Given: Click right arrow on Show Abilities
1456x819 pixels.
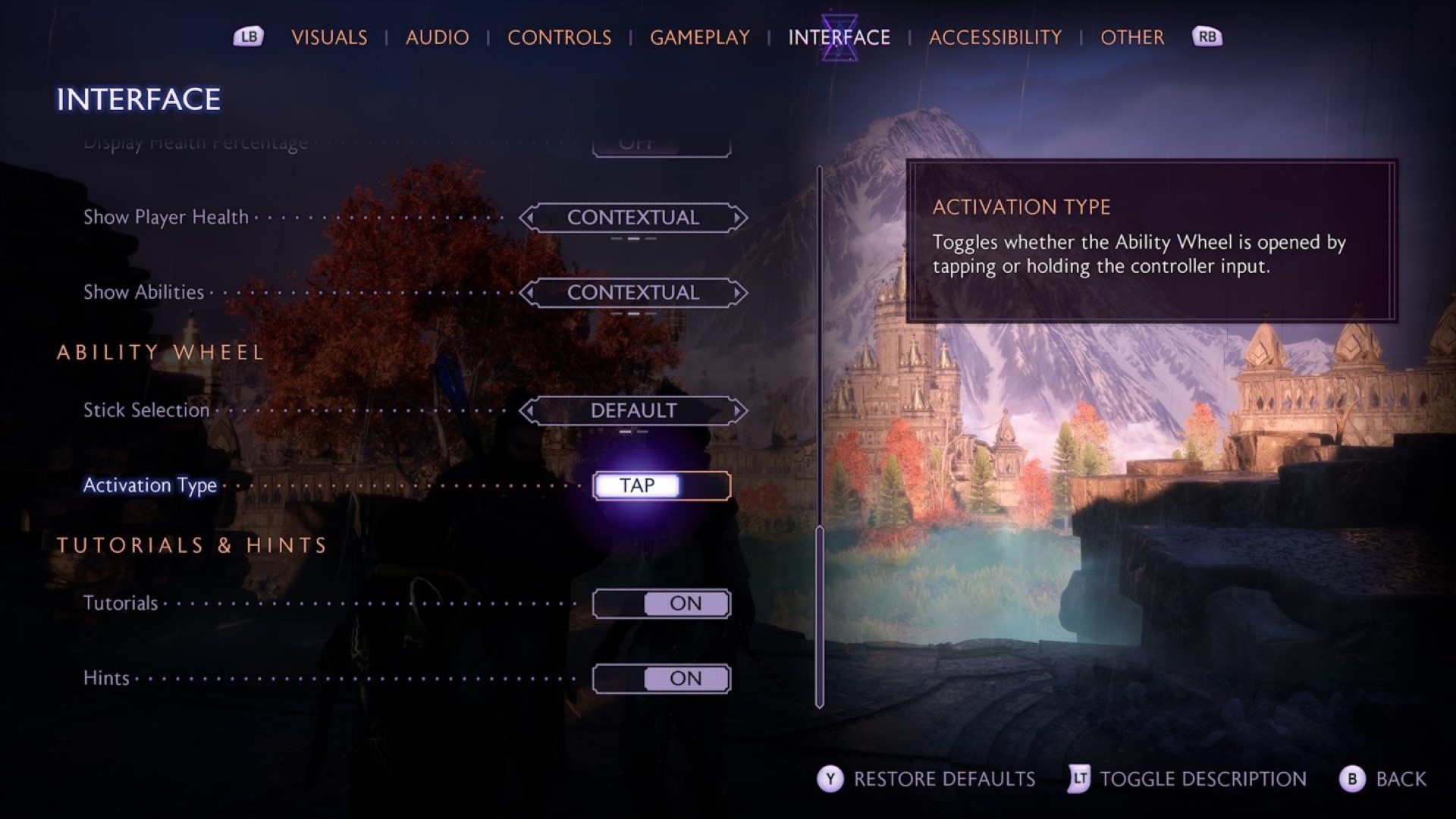Looking at the screenshot, I should coord(740,293).
